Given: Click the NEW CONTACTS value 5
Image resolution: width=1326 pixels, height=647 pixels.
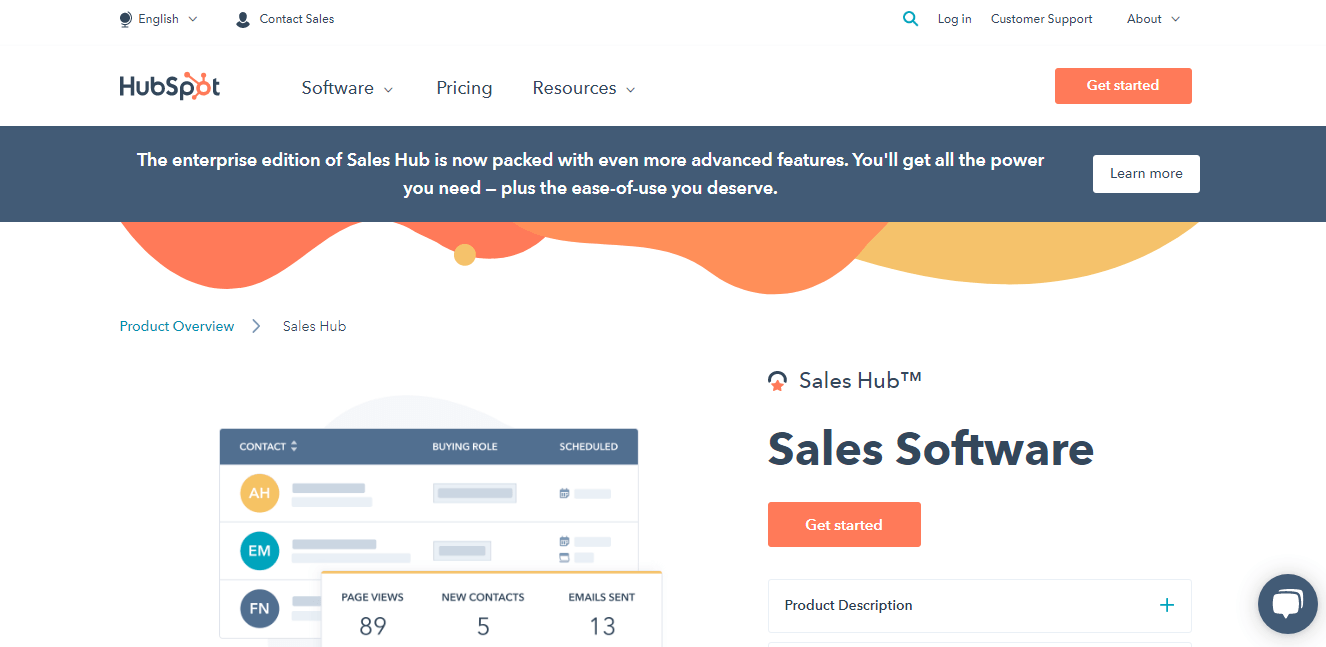Looking at the screenshot, I should pos(483,626).
